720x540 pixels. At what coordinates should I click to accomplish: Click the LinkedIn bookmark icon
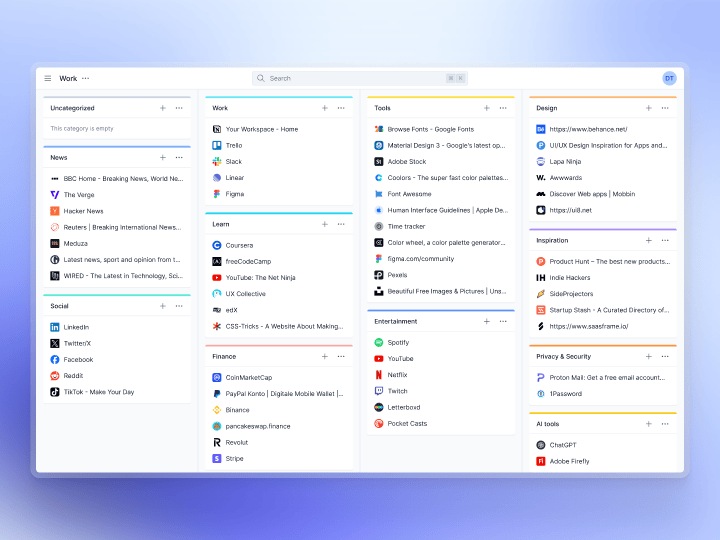coord(55,327)
